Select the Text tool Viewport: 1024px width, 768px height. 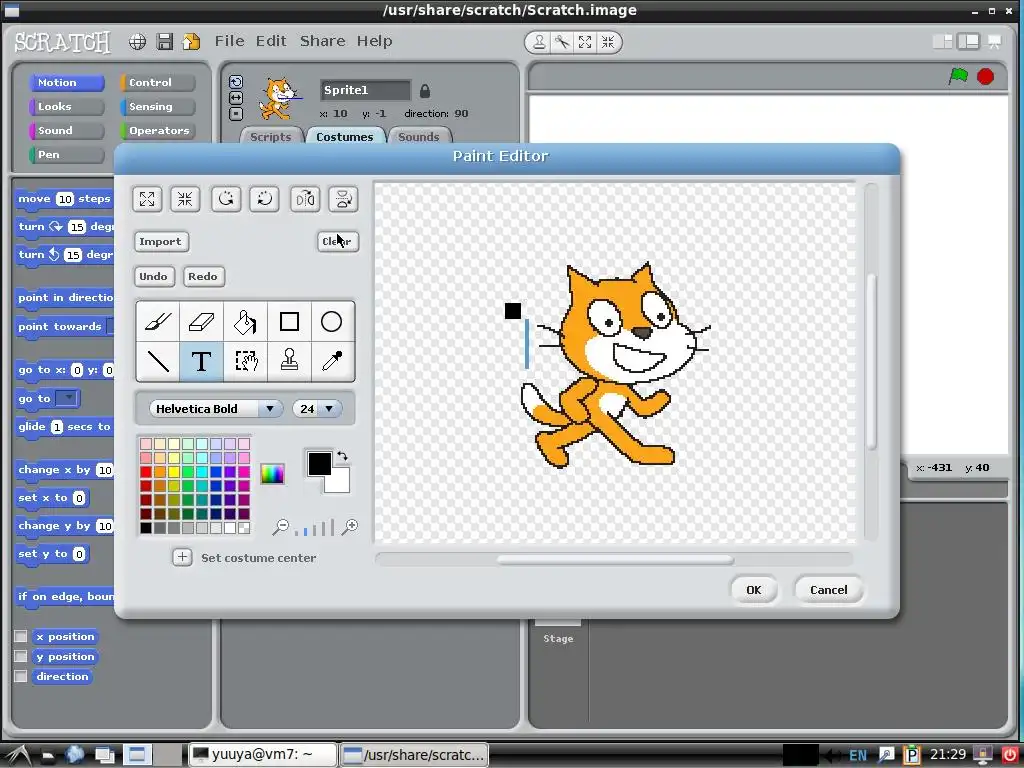pyautogui.click(x=201, y=361)
